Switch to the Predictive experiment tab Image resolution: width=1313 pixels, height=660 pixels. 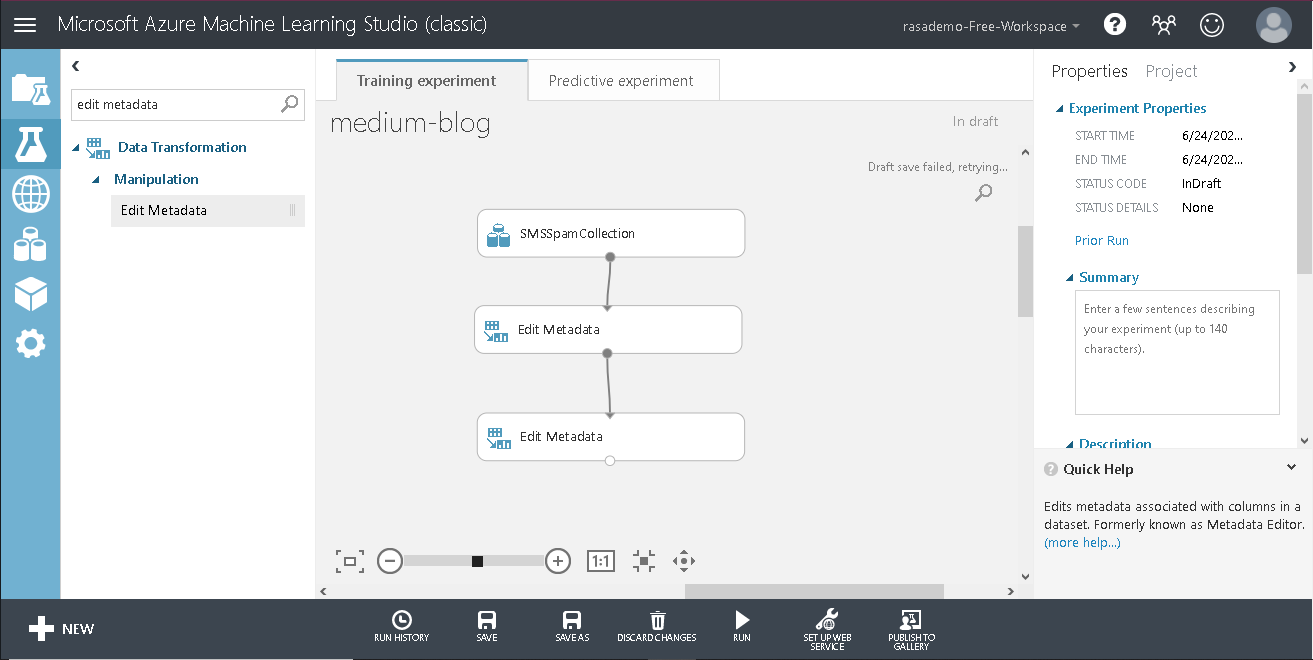point(623,80)
